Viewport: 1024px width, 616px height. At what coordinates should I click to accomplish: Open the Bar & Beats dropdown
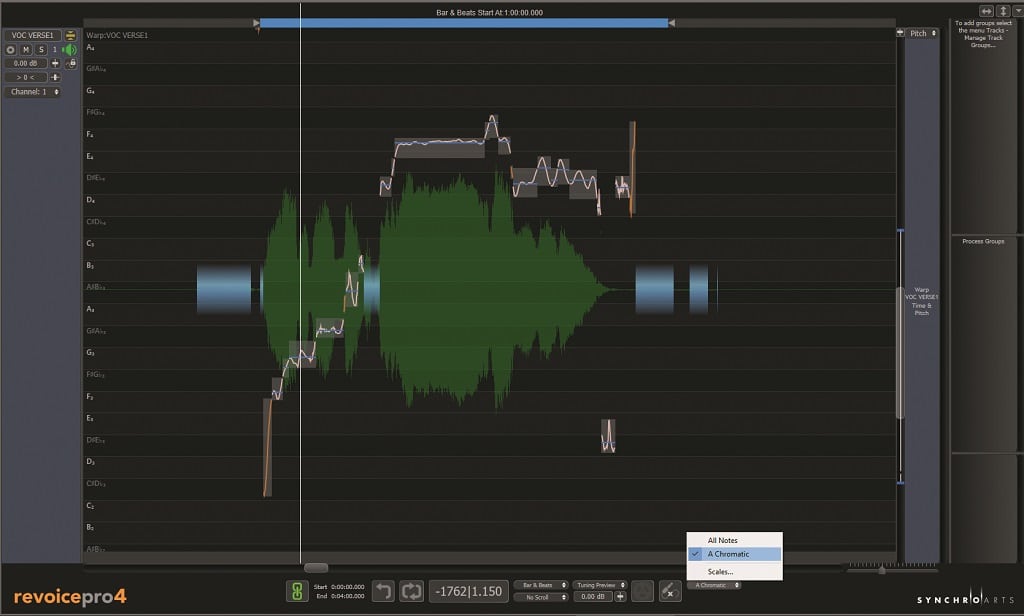[541, 585]
